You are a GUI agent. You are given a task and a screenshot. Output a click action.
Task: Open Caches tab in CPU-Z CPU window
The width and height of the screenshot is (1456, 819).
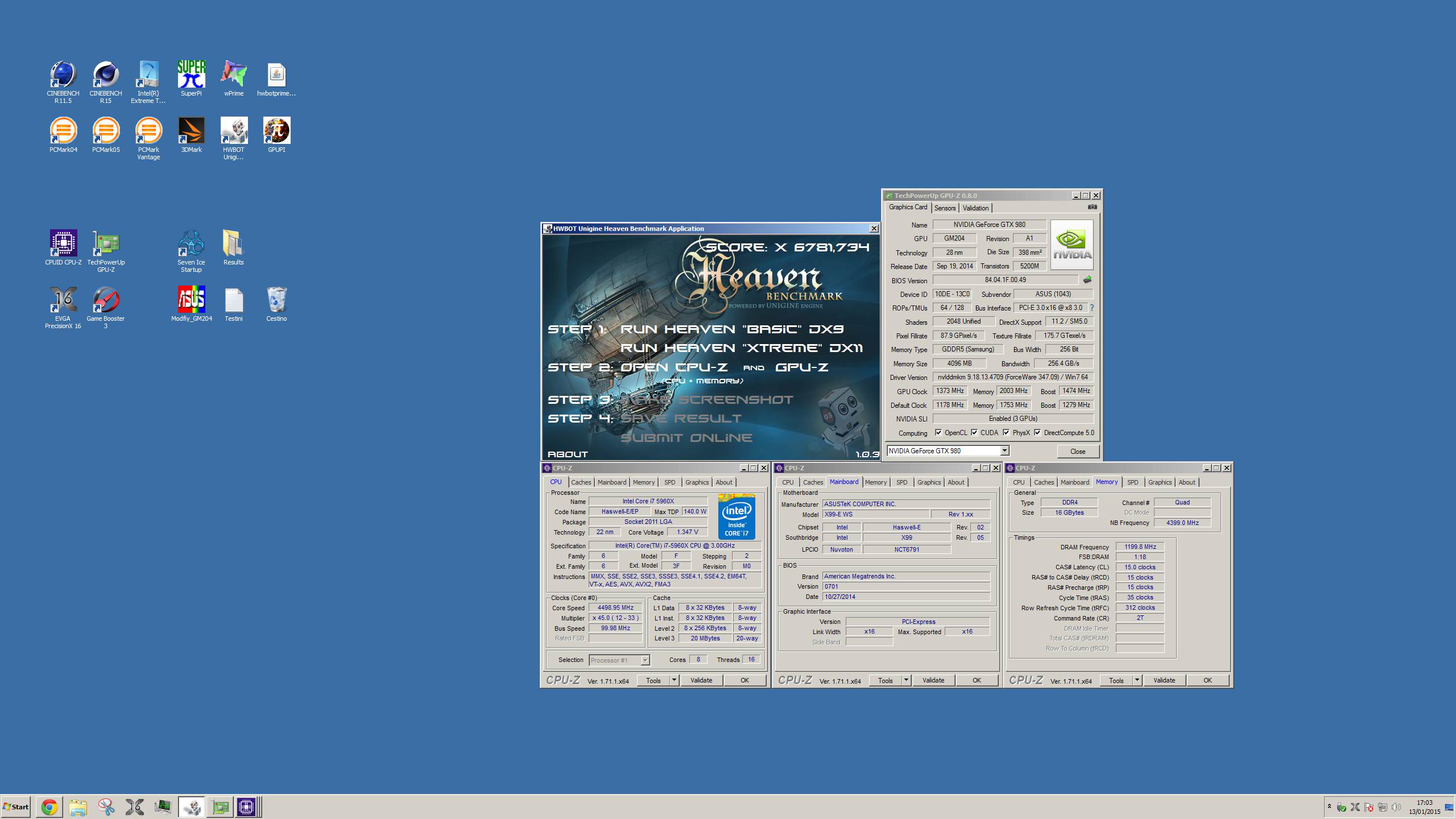tap(581, 482)
